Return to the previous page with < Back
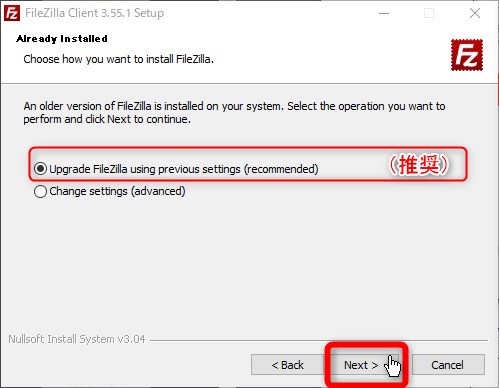The image size is (499, 388). click(x=287, y=365)
